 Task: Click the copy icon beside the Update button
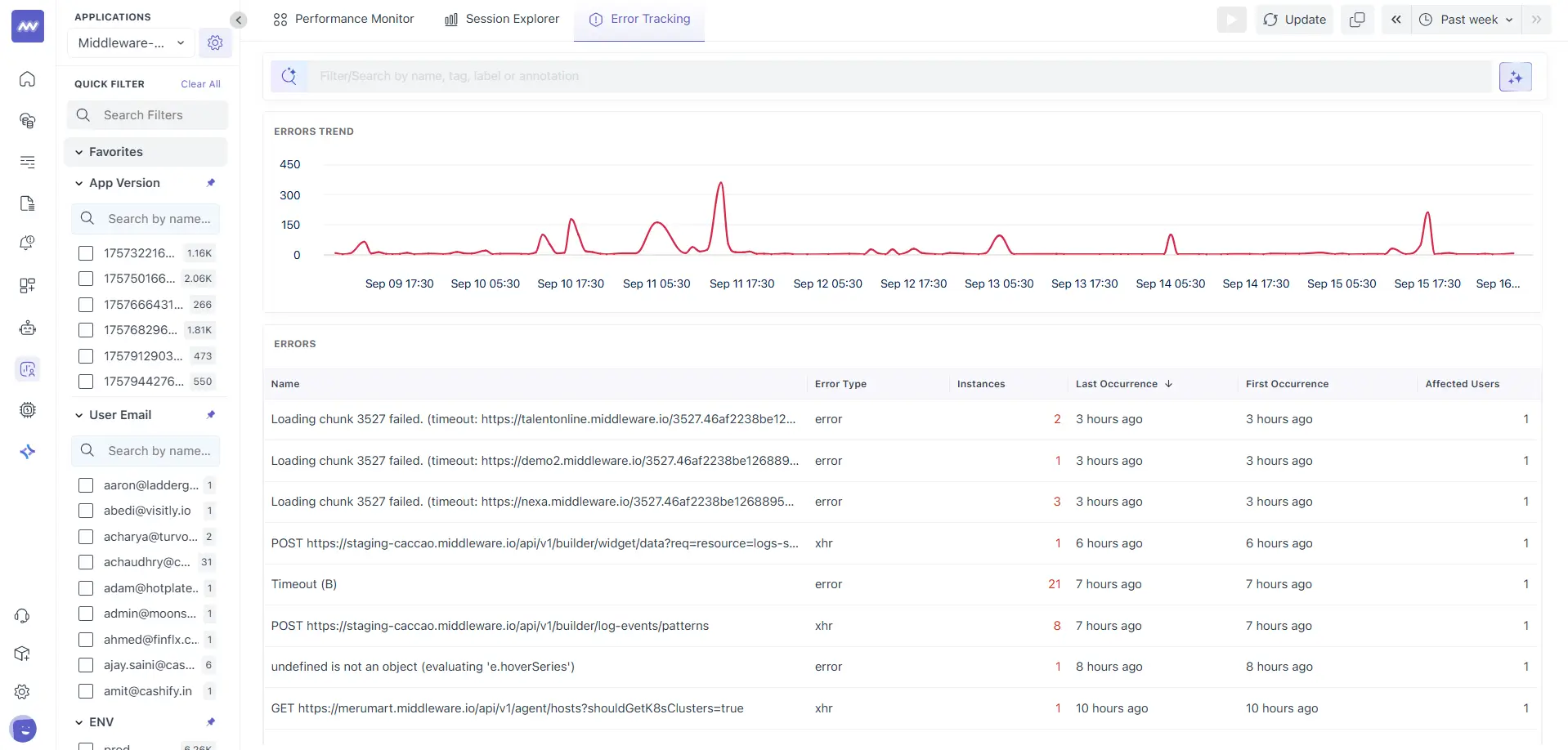1357,19
